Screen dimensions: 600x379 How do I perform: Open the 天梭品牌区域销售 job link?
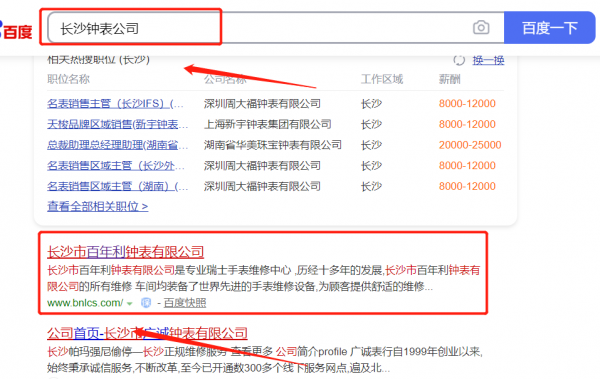tap(117, 124)
